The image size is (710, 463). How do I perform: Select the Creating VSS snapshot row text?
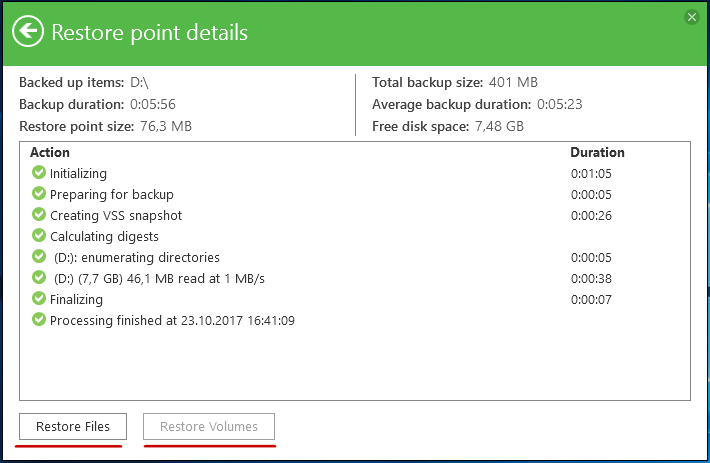116,215
